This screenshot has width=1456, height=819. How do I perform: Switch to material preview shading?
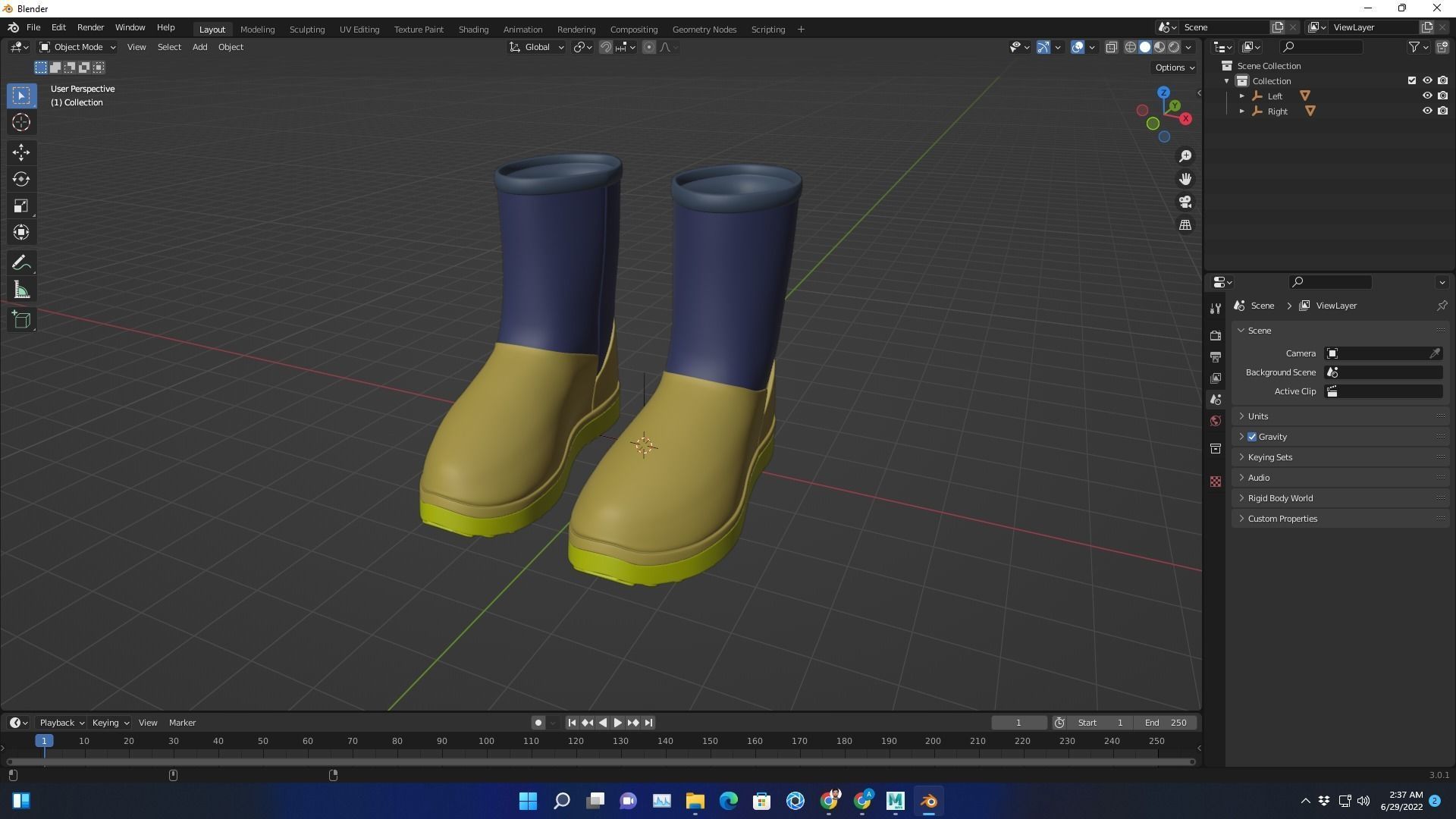tap(1159, 47)
